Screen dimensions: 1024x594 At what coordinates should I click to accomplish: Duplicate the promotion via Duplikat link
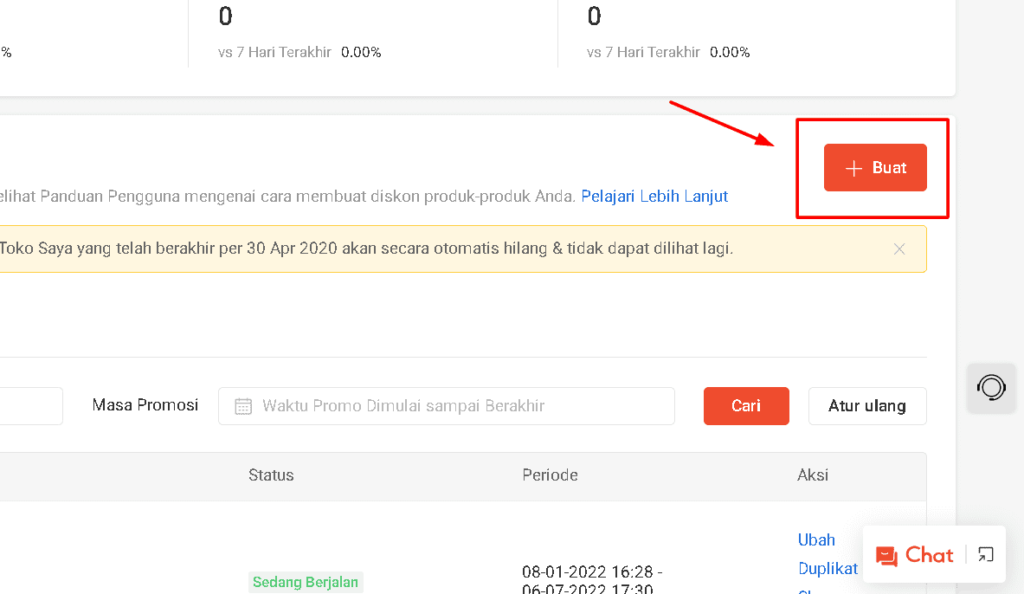[x=828, y=568]
